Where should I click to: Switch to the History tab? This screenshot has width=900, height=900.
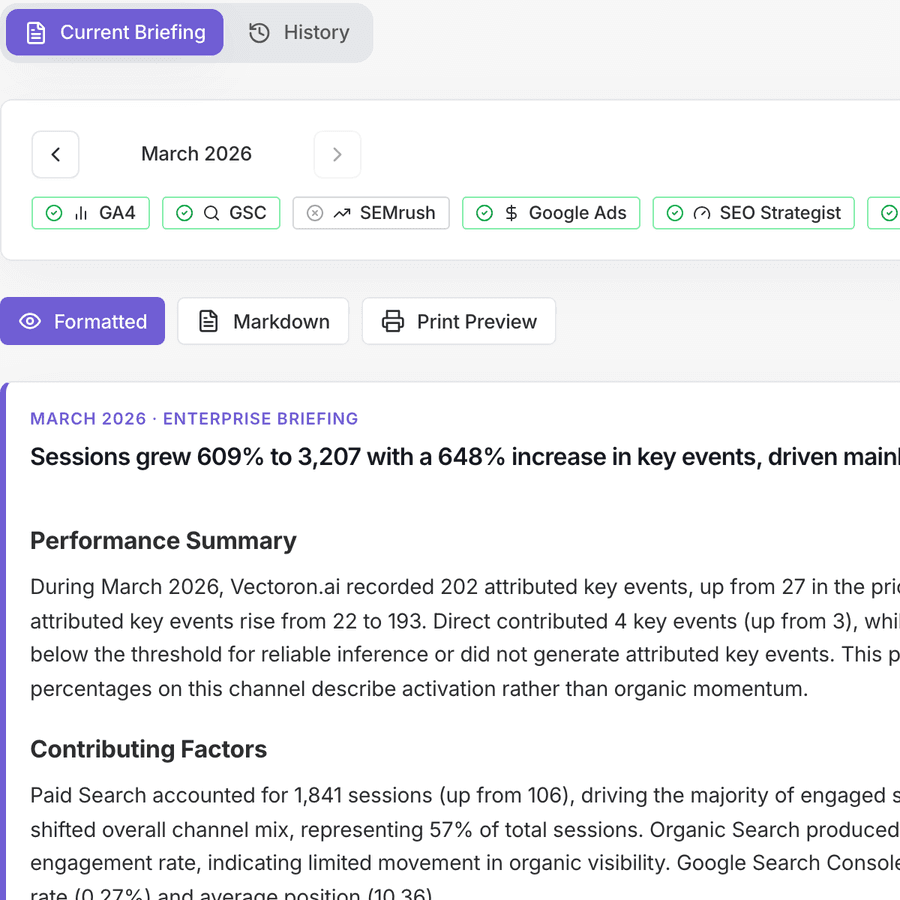pyautogui.click(x=298, y=32)
